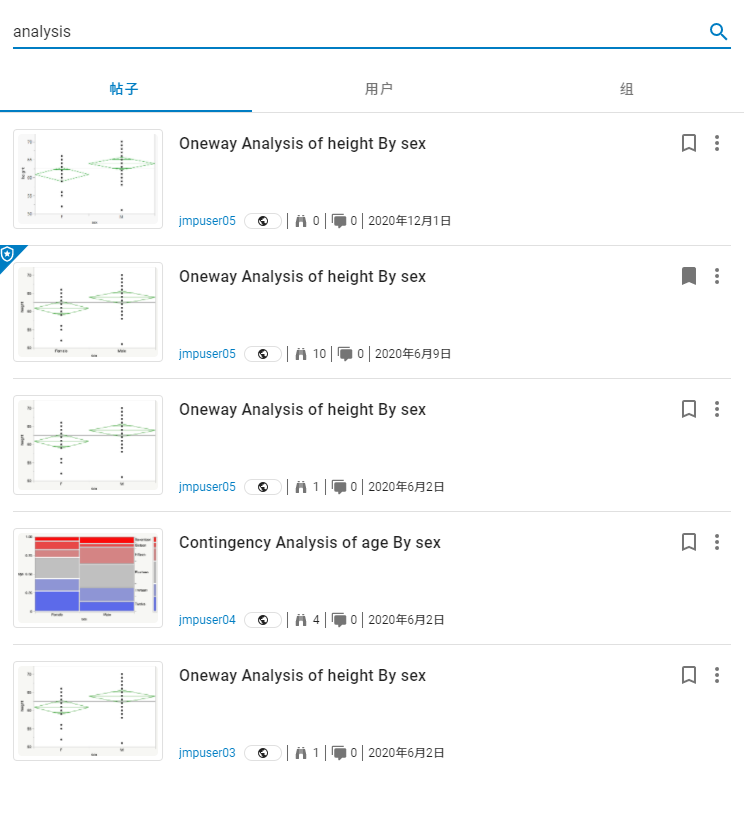The width and height of the screenshot is (744, 814).
Task: Click the binoculars icon on jmpuser03's post
Action: coord(300,753)
